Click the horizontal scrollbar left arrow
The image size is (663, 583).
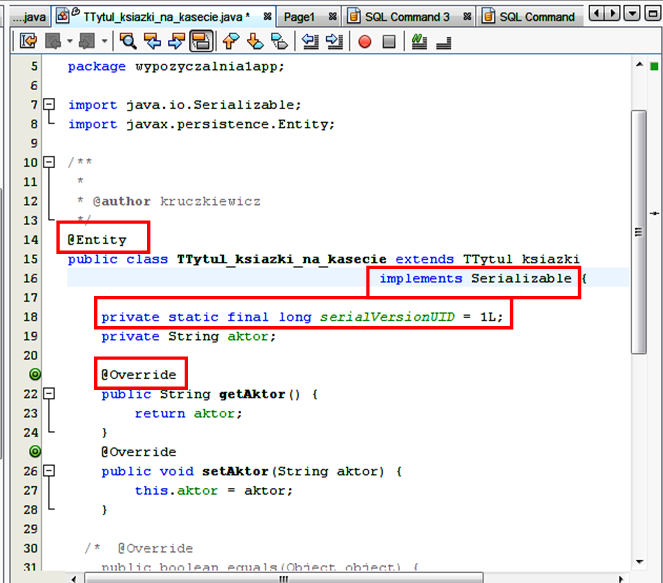coord(74,578)
